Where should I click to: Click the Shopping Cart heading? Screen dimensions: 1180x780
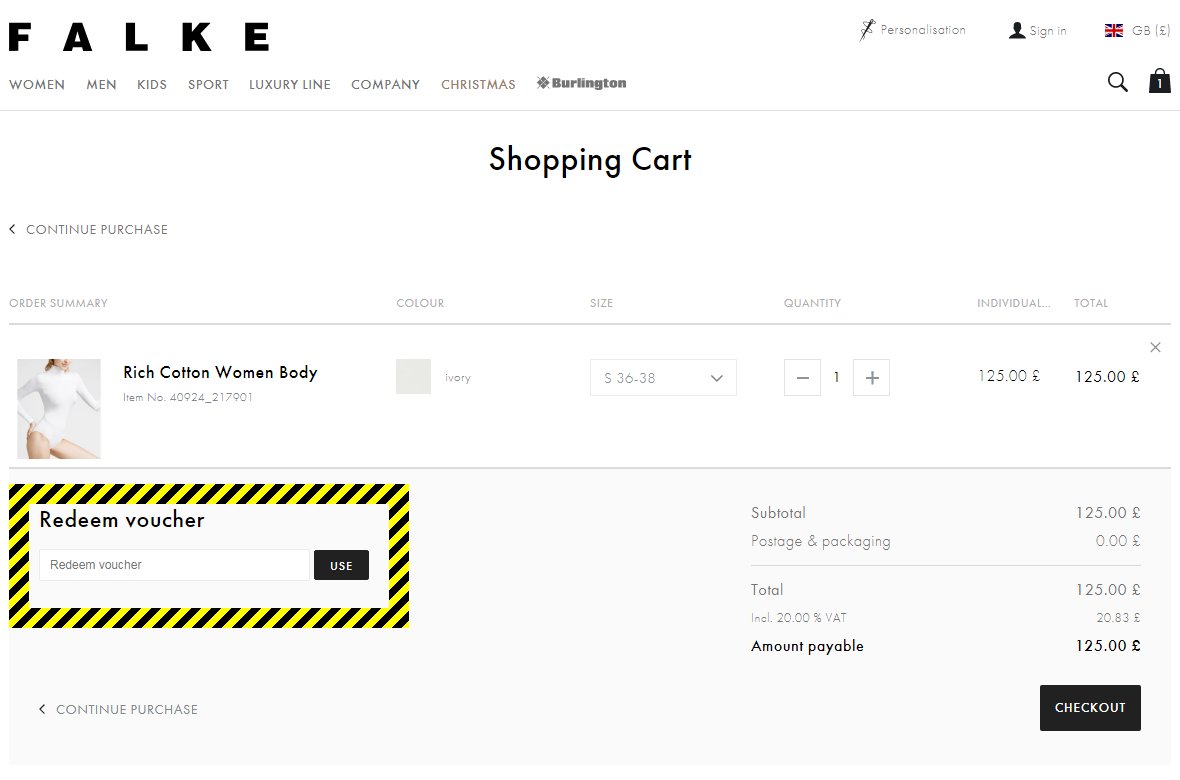pos(590,160)
